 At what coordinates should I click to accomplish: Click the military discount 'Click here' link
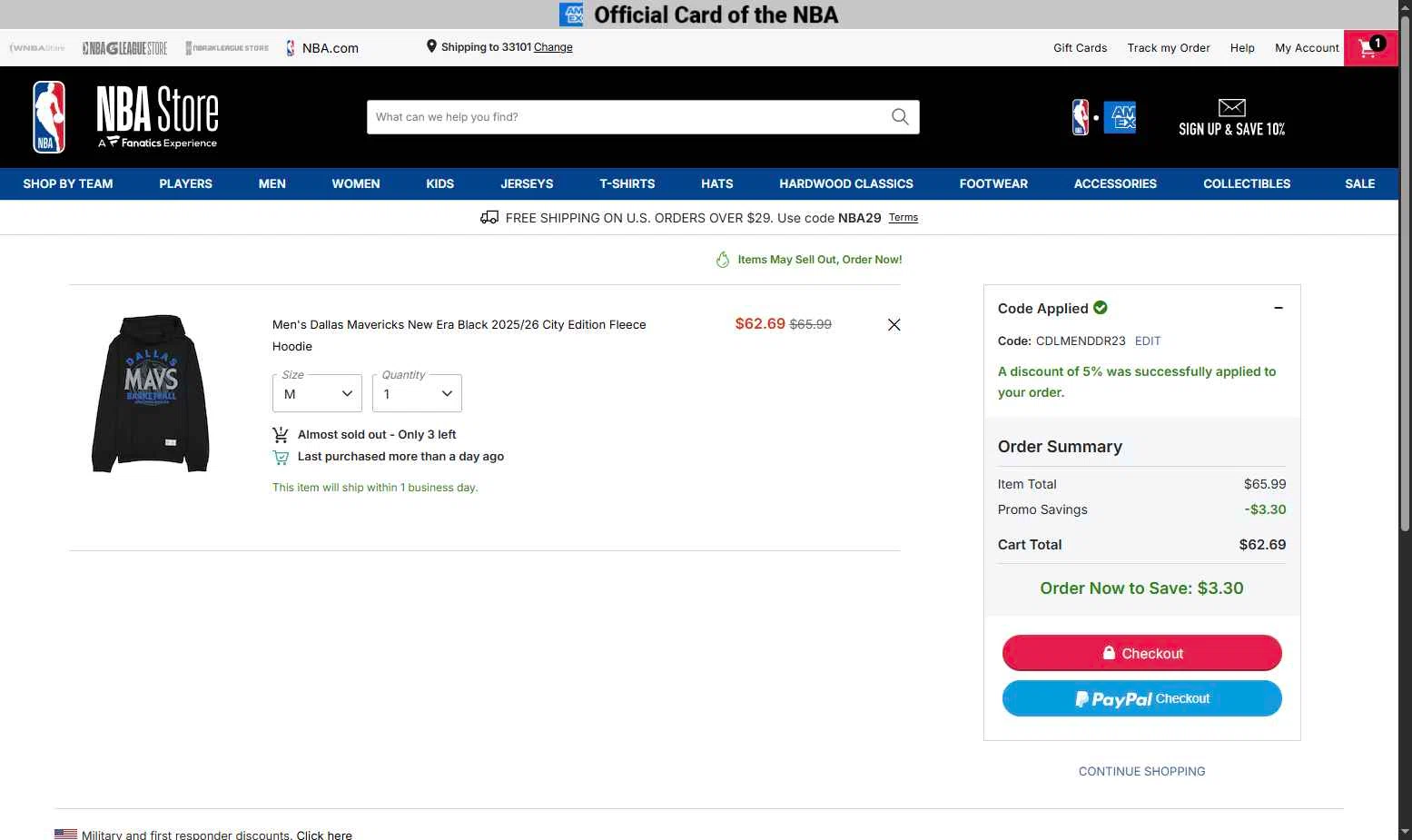pyautogui.click(x=324, y=835)
